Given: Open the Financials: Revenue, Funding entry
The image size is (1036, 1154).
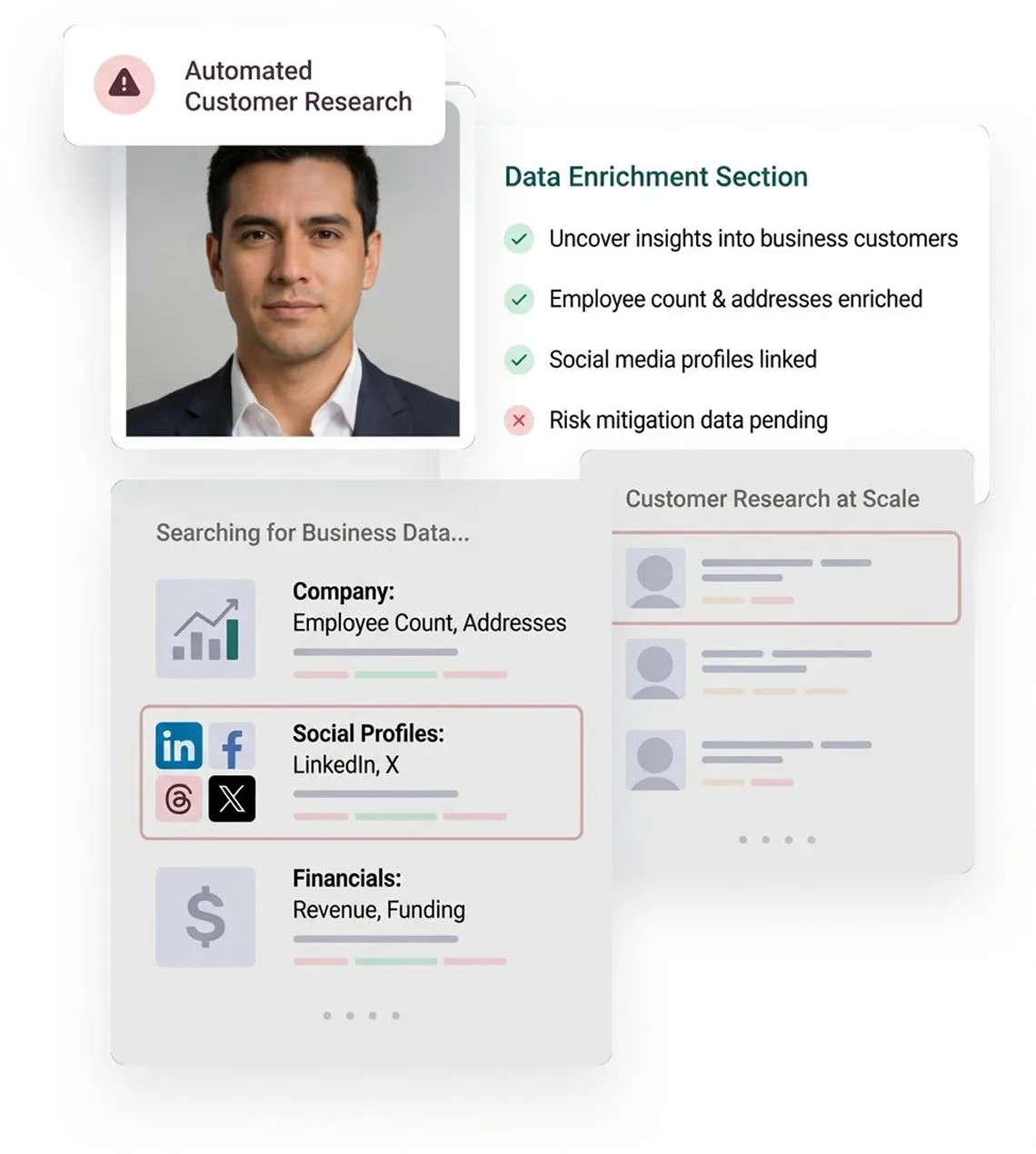Looking at the screenshot, I should [379, 895].
